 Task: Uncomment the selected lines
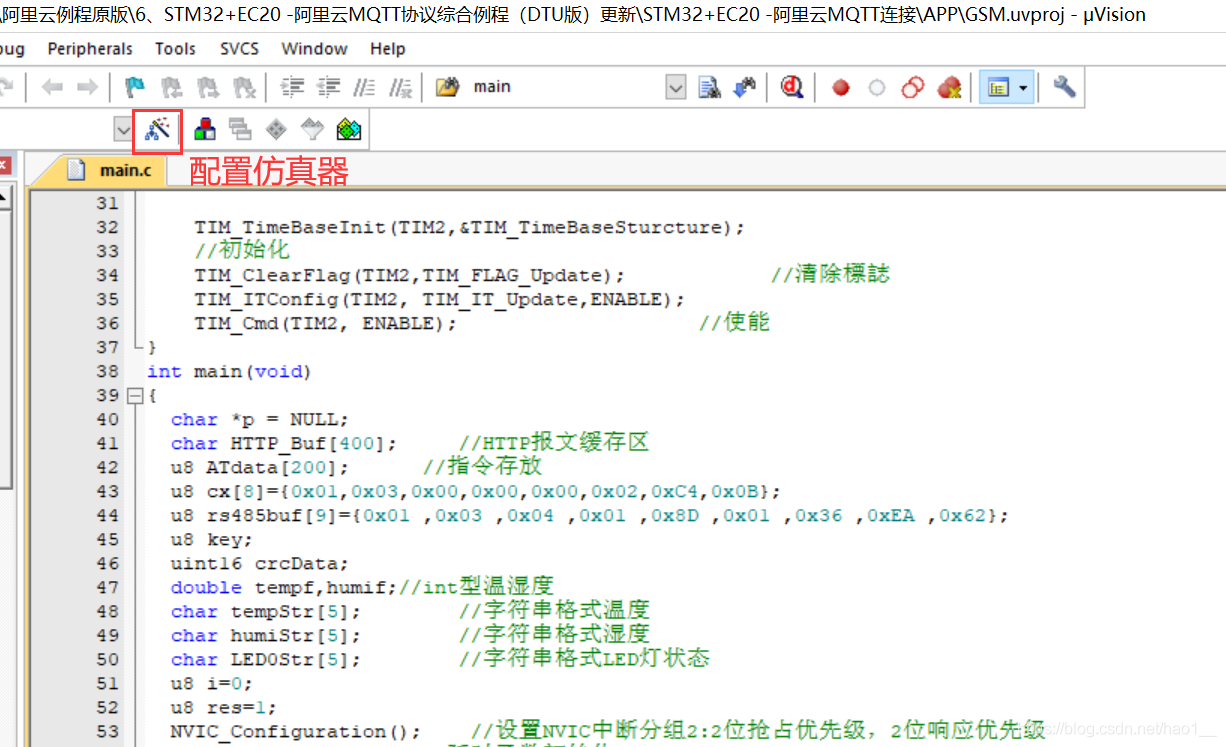pyautogui.click(x=401, y=87)
